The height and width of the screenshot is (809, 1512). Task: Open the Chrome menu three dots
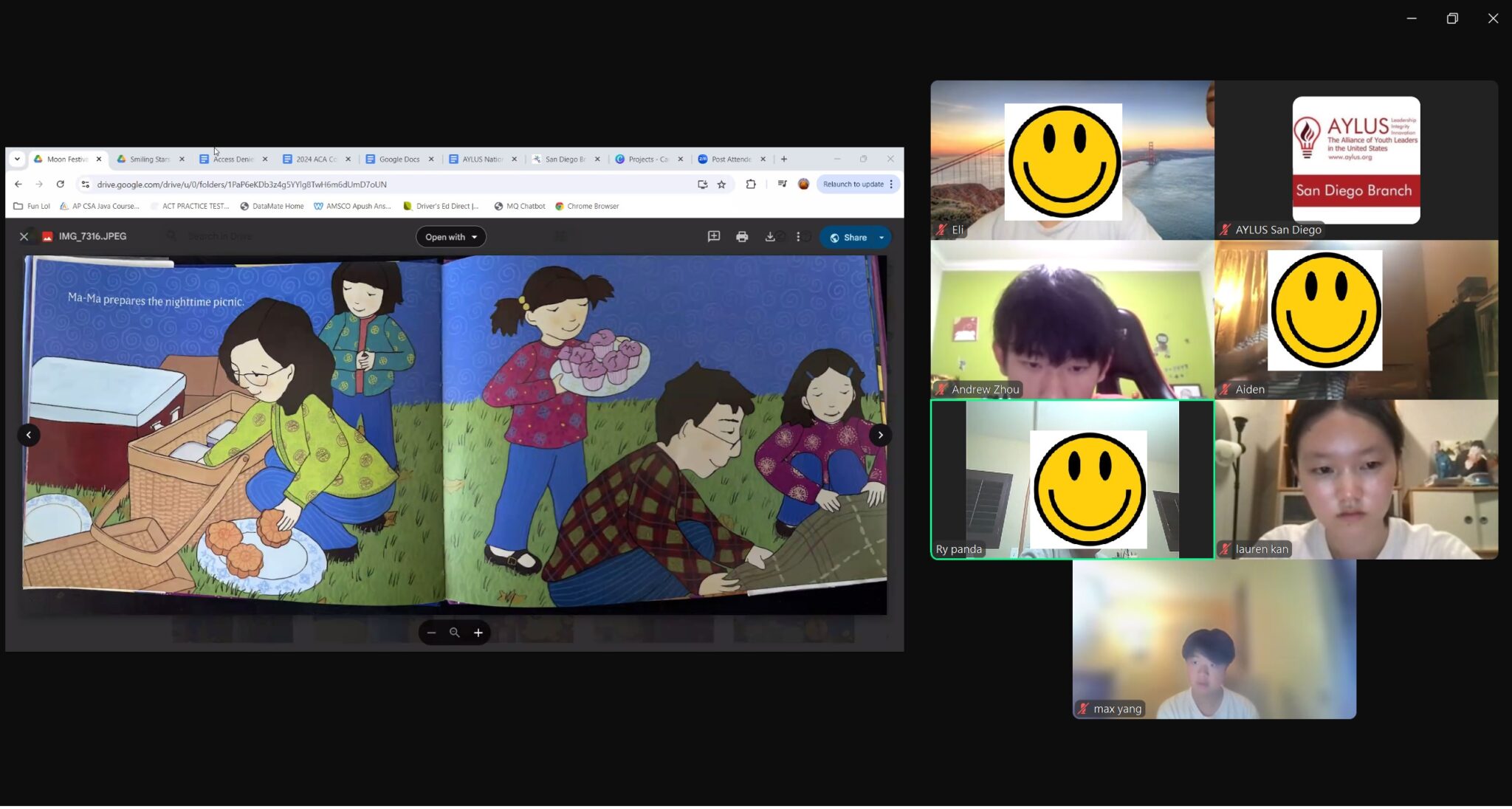click(892, 185)
